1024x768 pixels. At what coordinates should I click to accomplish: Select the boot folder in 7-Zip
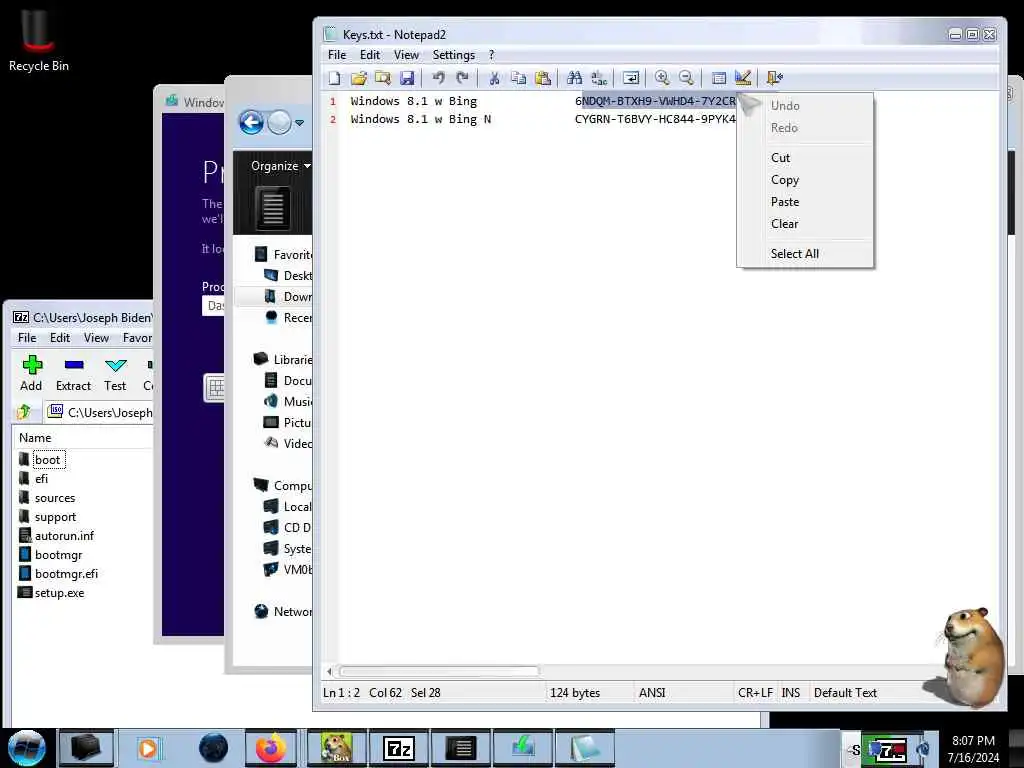(x=47, y=460)
